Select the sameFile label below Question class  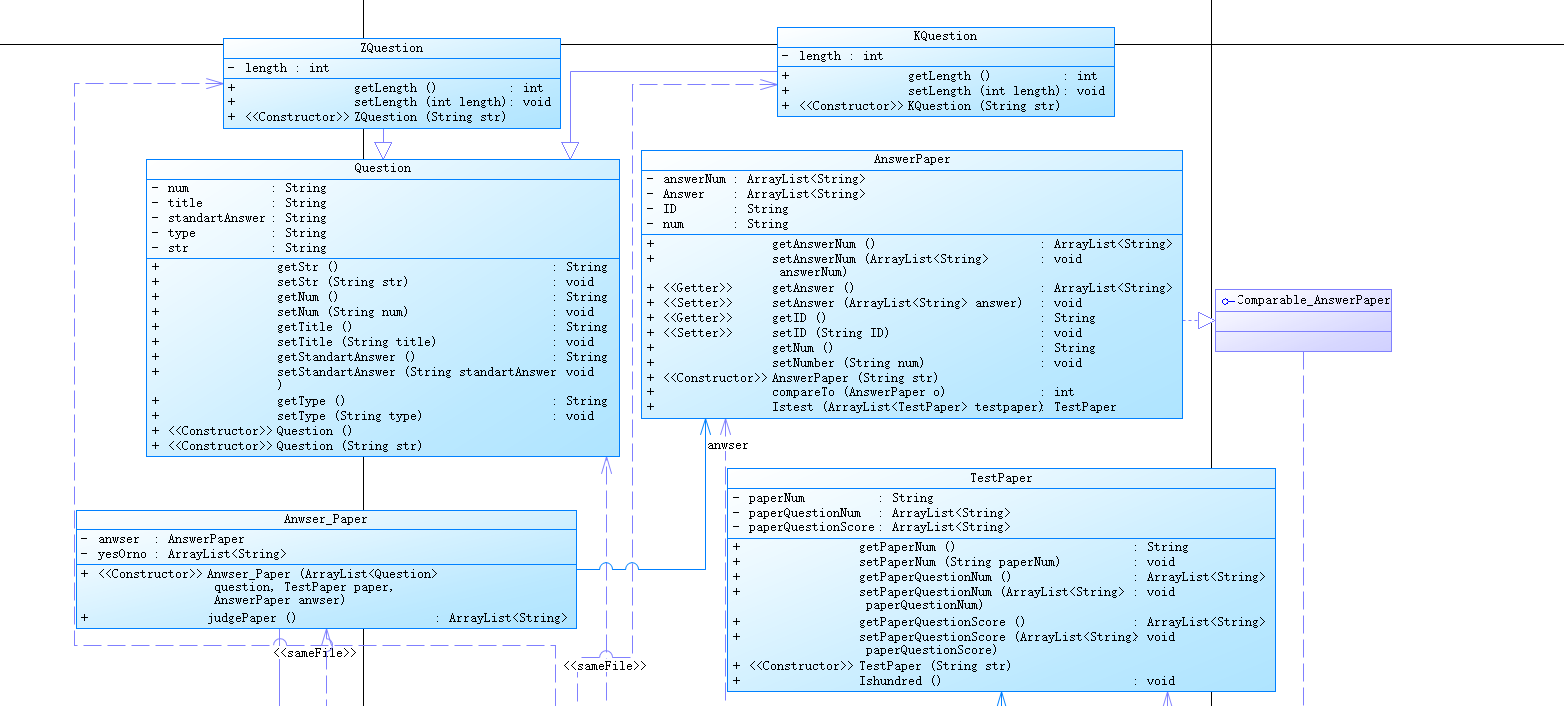(x=604, y=665)
